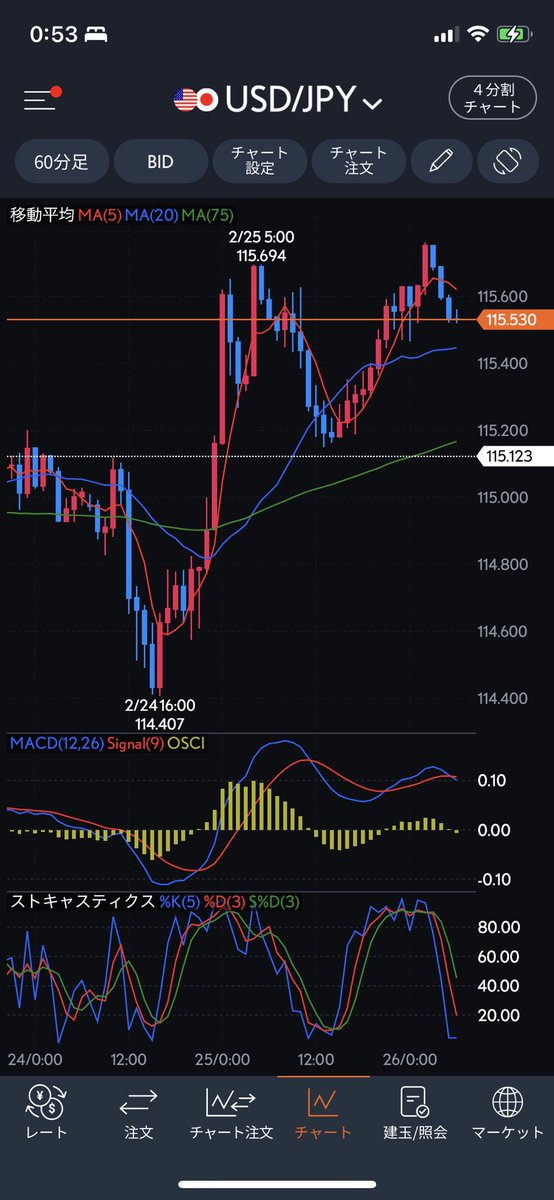Screen dimensions: 554x1200
Task: Tap the S%D(3) stochastic label
Action: tap(275, 902)
